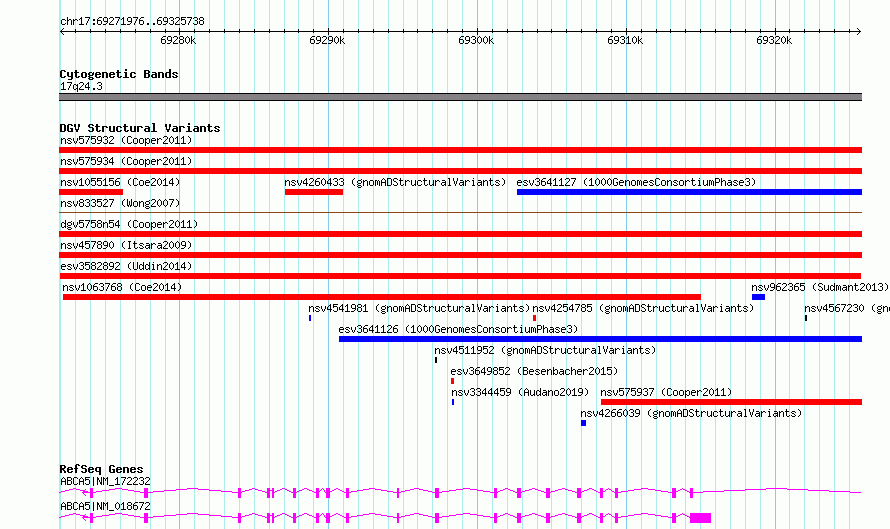
Task: Click the tiny red esv3649852 marker
Action: coord(452,381)
